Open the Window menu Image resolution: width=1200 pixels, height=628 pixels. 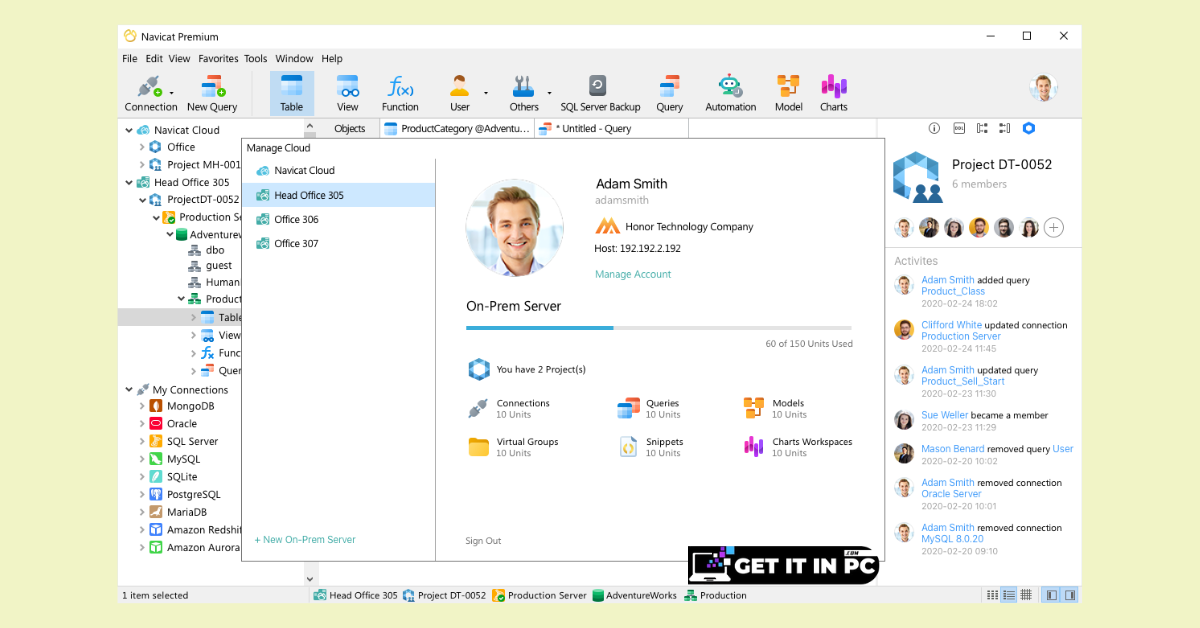coord(294,59)
